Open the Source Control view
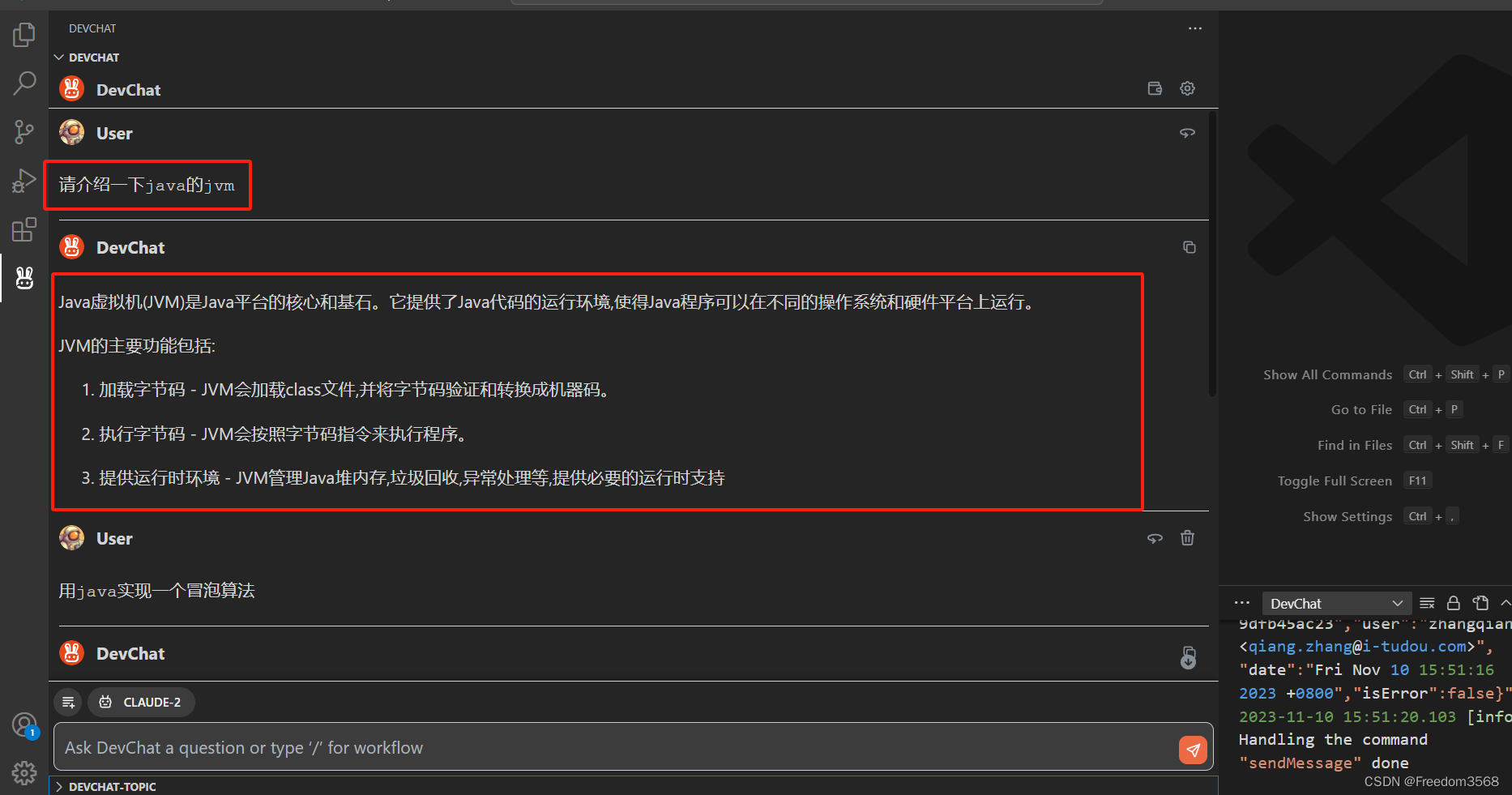 click(x=24, y=131)
